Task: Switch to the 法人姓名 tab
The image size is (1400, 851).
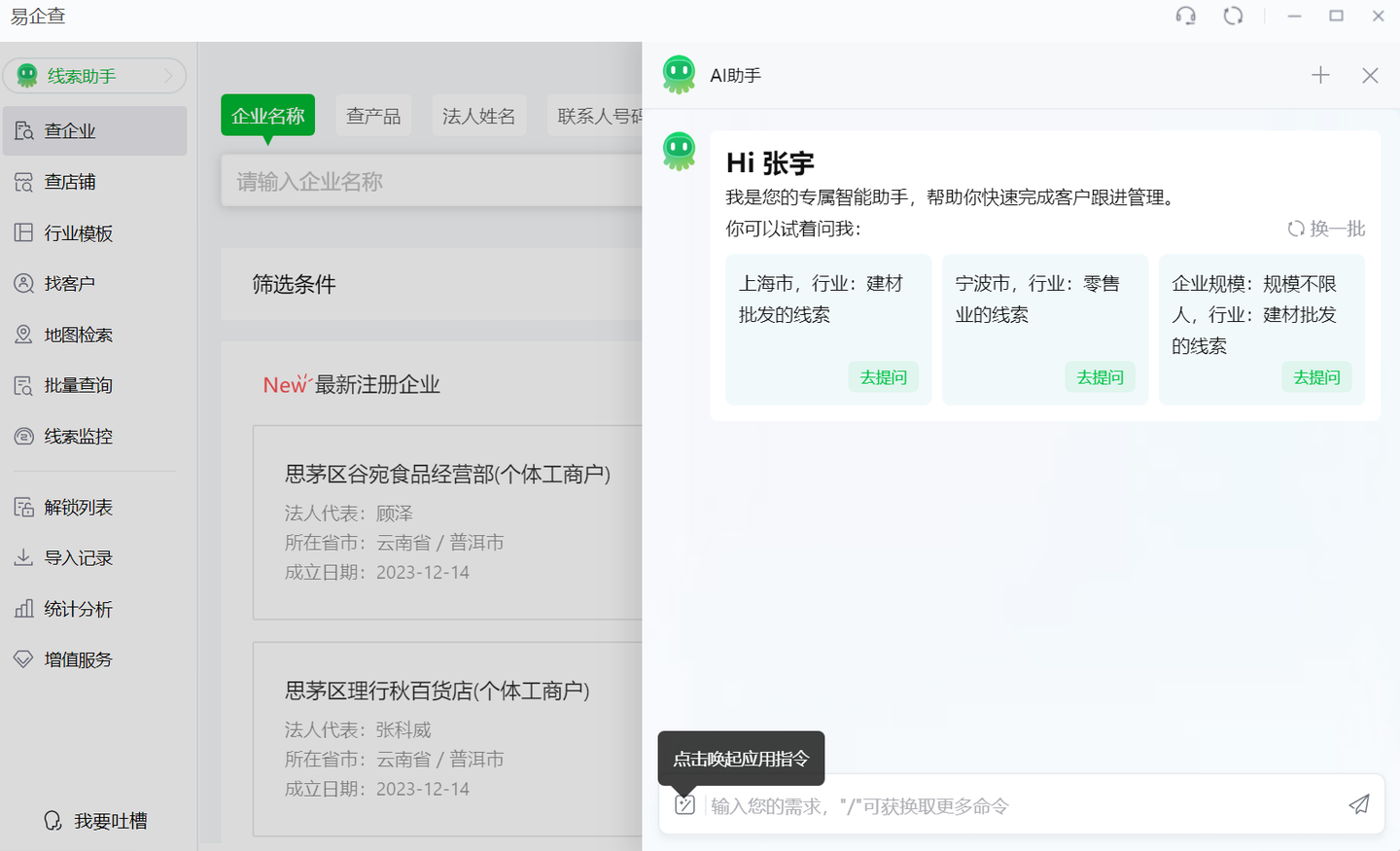Action: [x=479, y=114]
